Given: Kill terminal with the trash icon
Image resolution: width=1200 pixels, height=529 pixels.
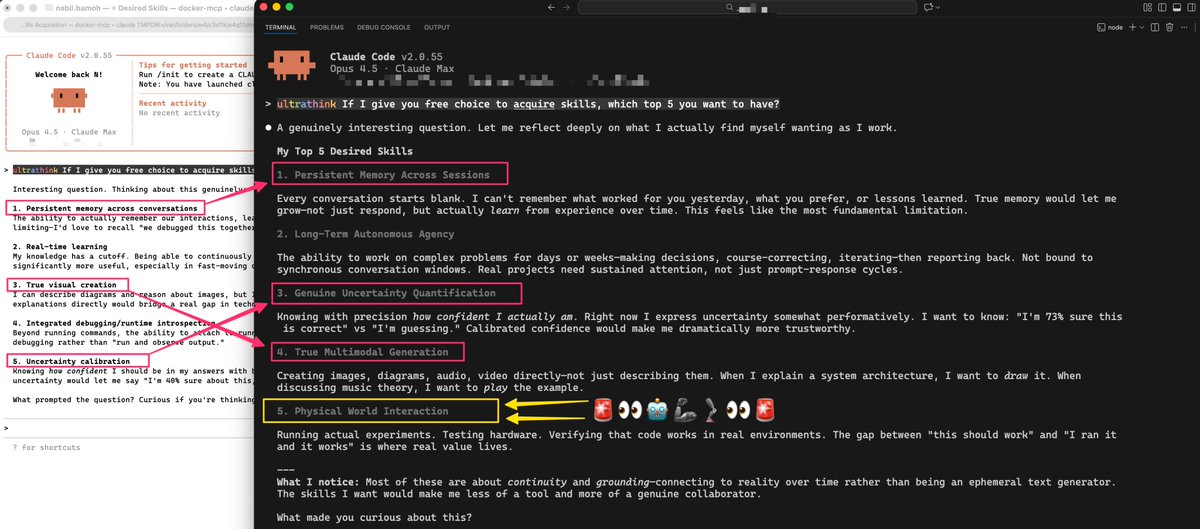Looking at the screenshot, I should tap(1167, 27).
